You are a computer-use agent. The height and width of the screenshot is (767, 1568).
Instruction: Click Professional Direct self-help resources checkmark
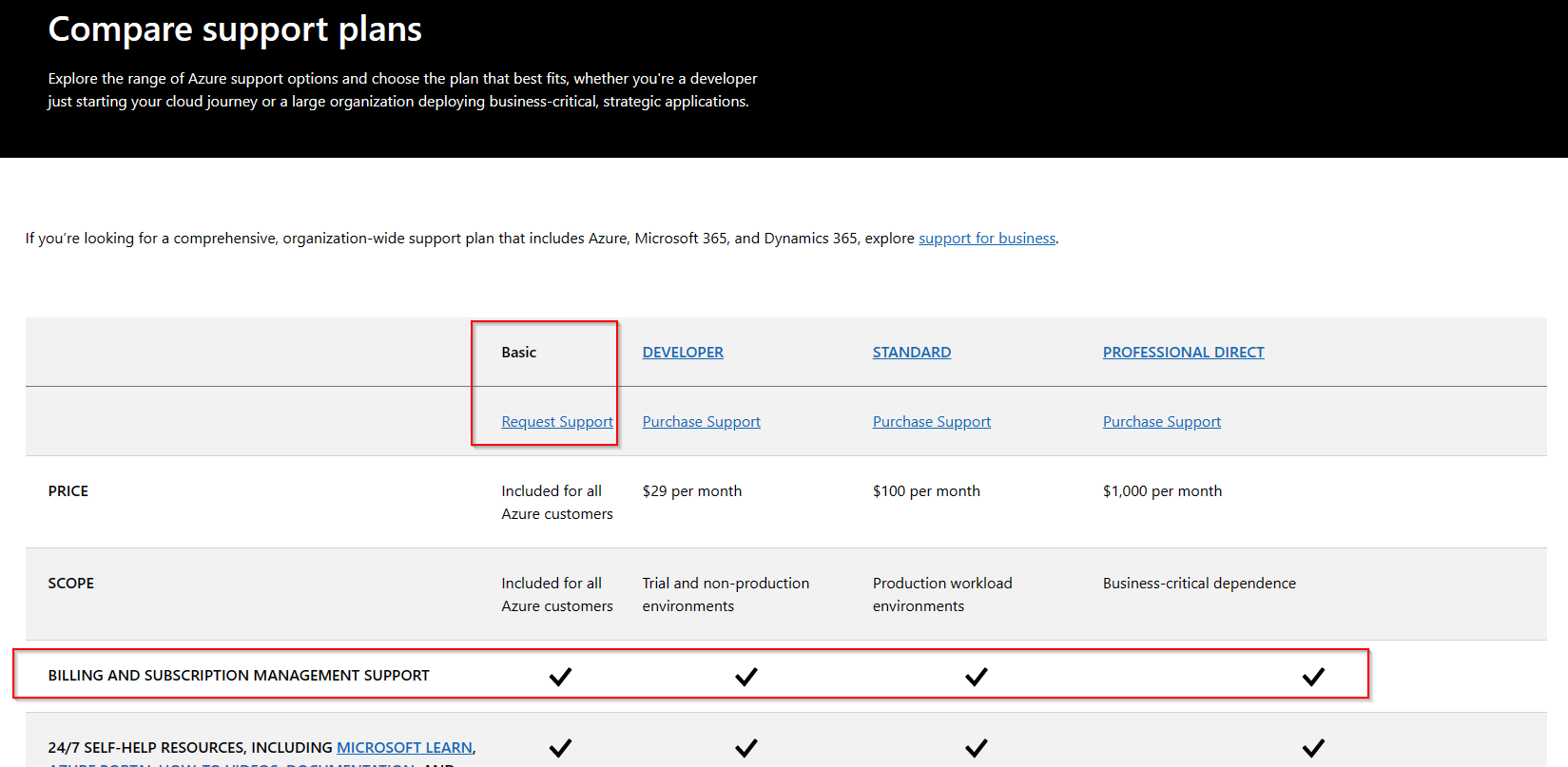[1313, 748]
